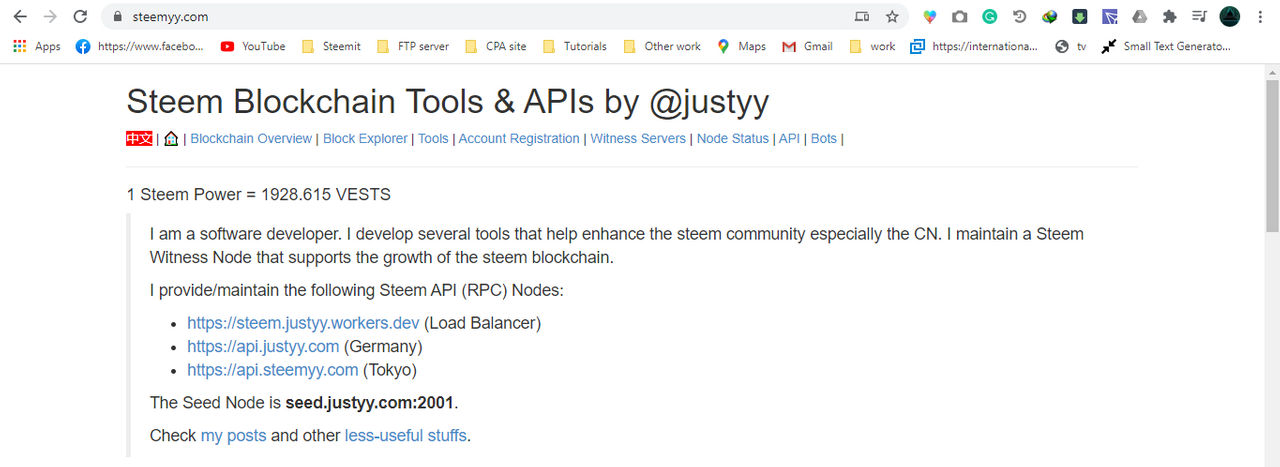1280x467 pixels.
Task: Open the api.justyy.com link
Action: click(263, 347)
